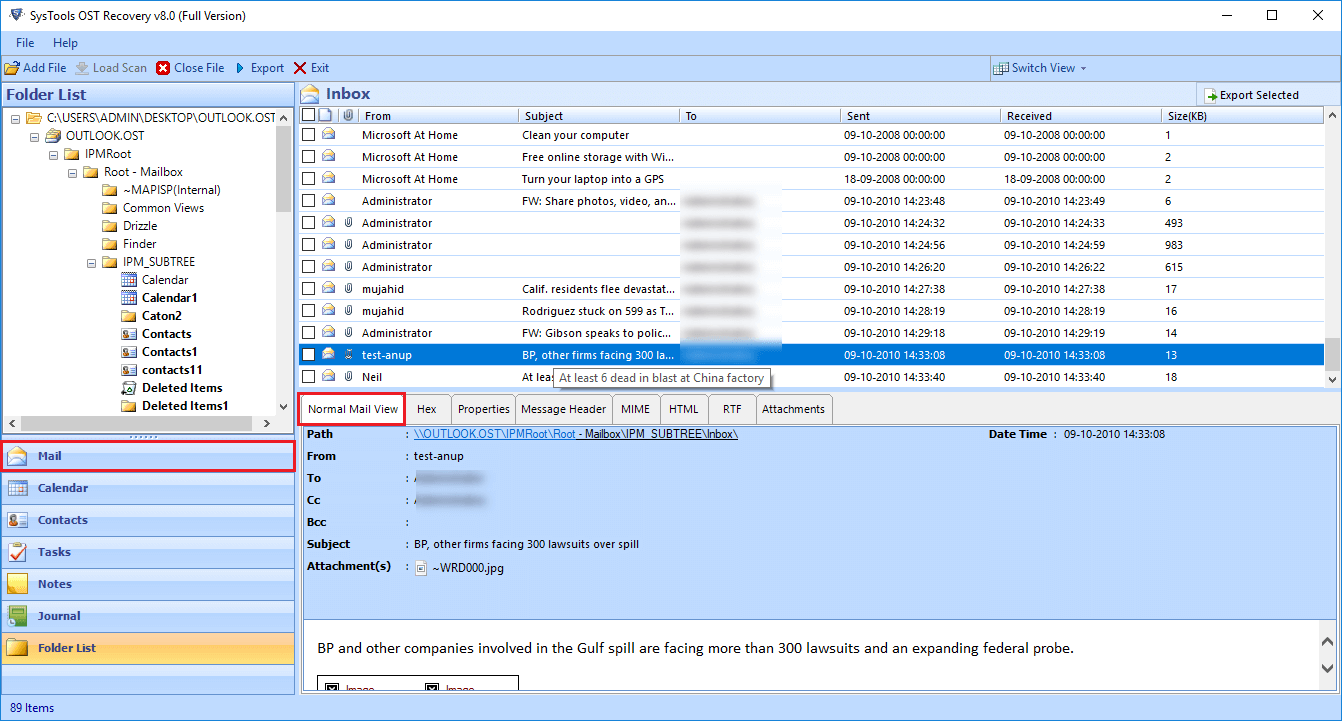This screenshot has height=721, width=1342.
Task: Click the Tasks navigation icon
Action: click(17, 552)
